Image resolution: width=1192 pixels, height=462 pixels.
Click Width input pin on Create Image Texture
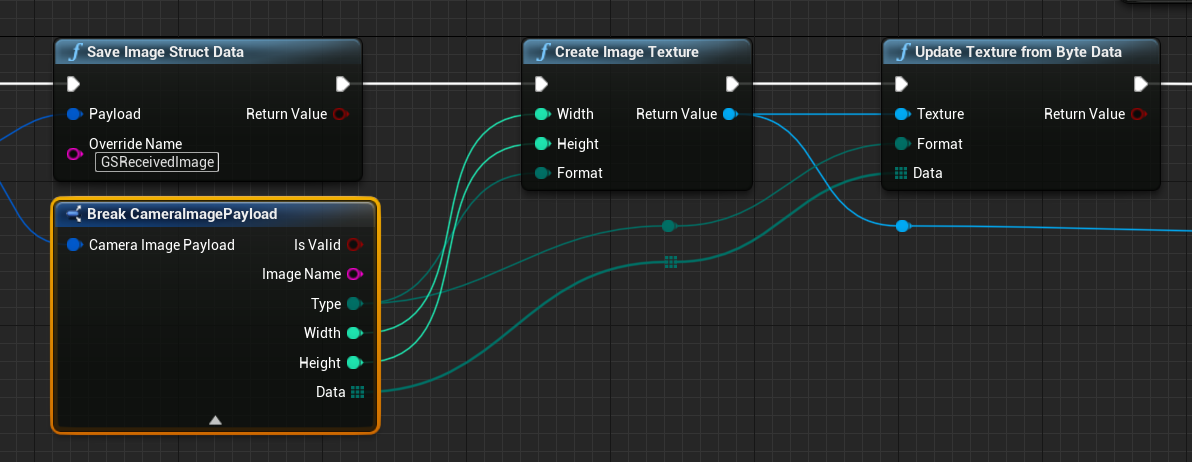click(x=542, y=114)
